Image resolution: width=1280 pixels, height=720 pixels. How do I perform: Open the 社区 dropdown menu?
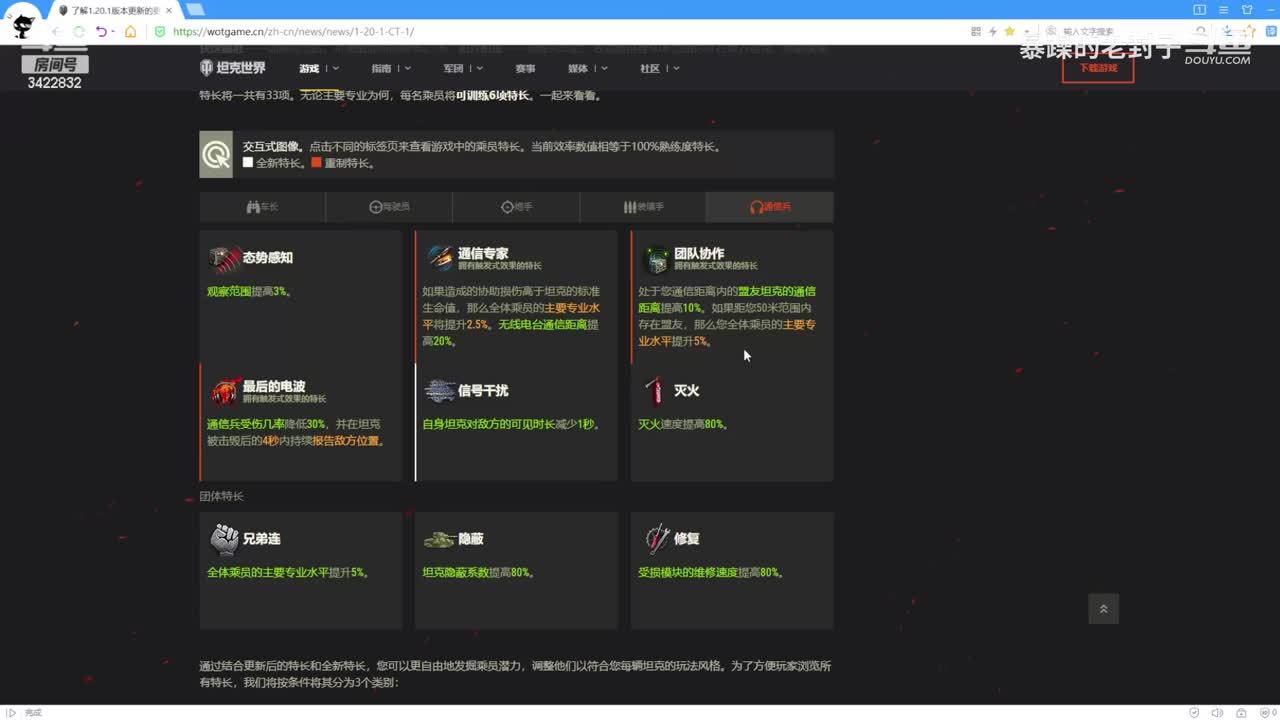pos(659,68)
